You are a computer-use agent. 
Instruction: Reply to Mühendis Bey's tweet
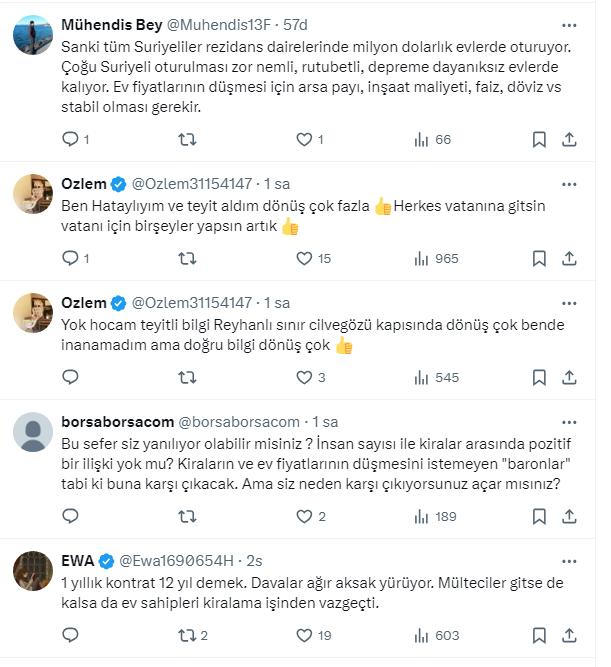coord(70,140)
